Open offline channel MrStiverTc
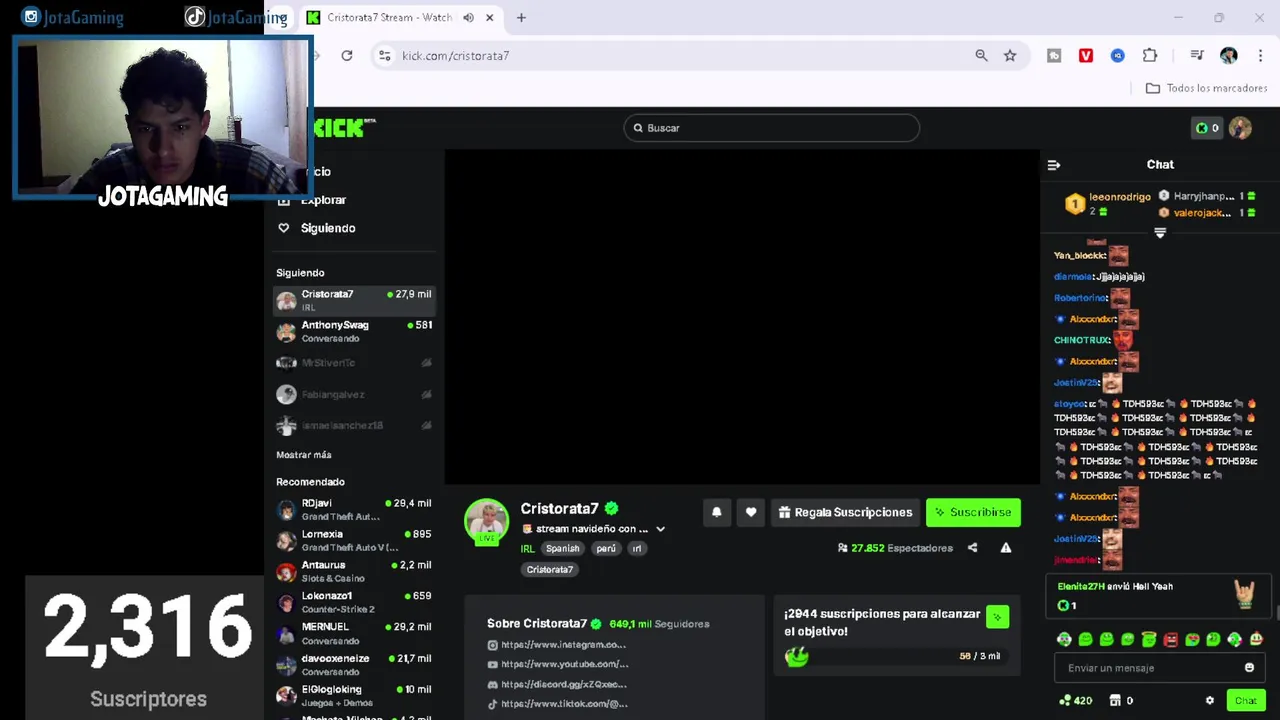Screen dimensions: 1280x720 coord(354,363)
